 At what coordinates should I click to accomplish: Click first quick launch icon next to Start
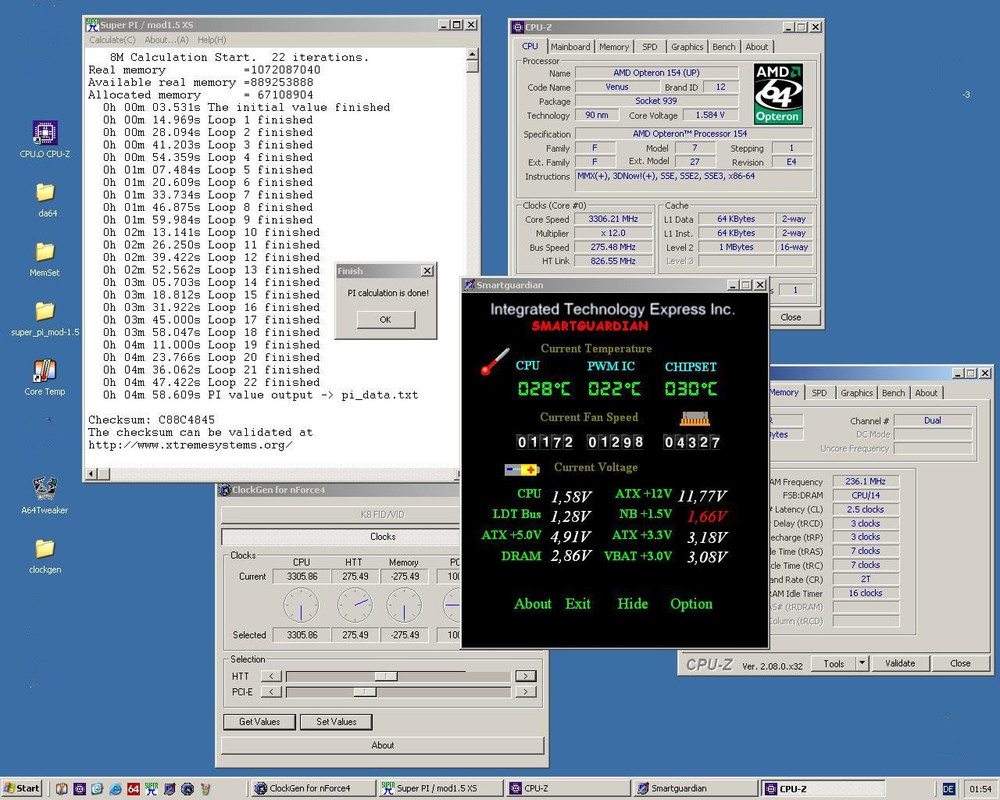(61, 789)
